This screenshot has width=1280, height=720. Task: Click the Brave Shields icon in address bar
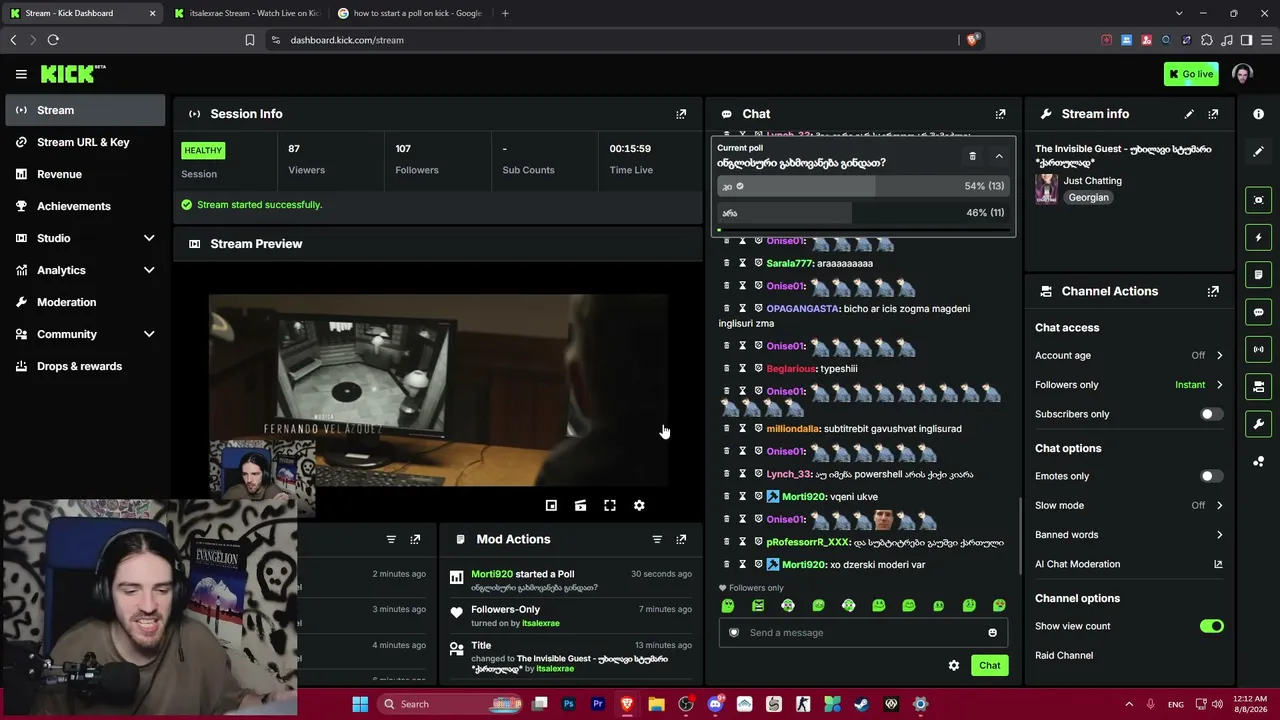pyautogui.click(x=972, y=40)
